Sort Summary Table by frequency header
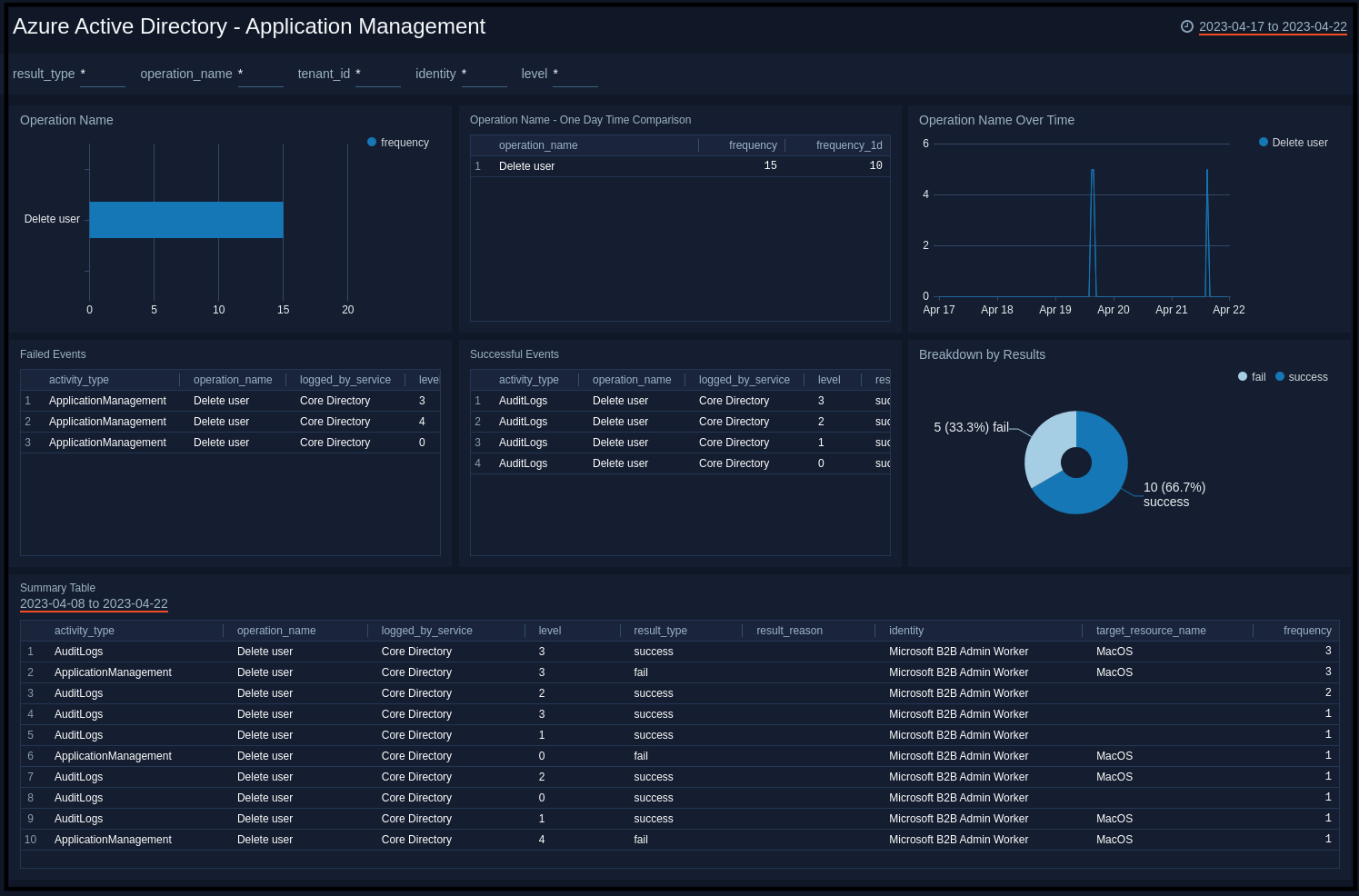Screen dimensions: 1359x896 point(1307,631)
